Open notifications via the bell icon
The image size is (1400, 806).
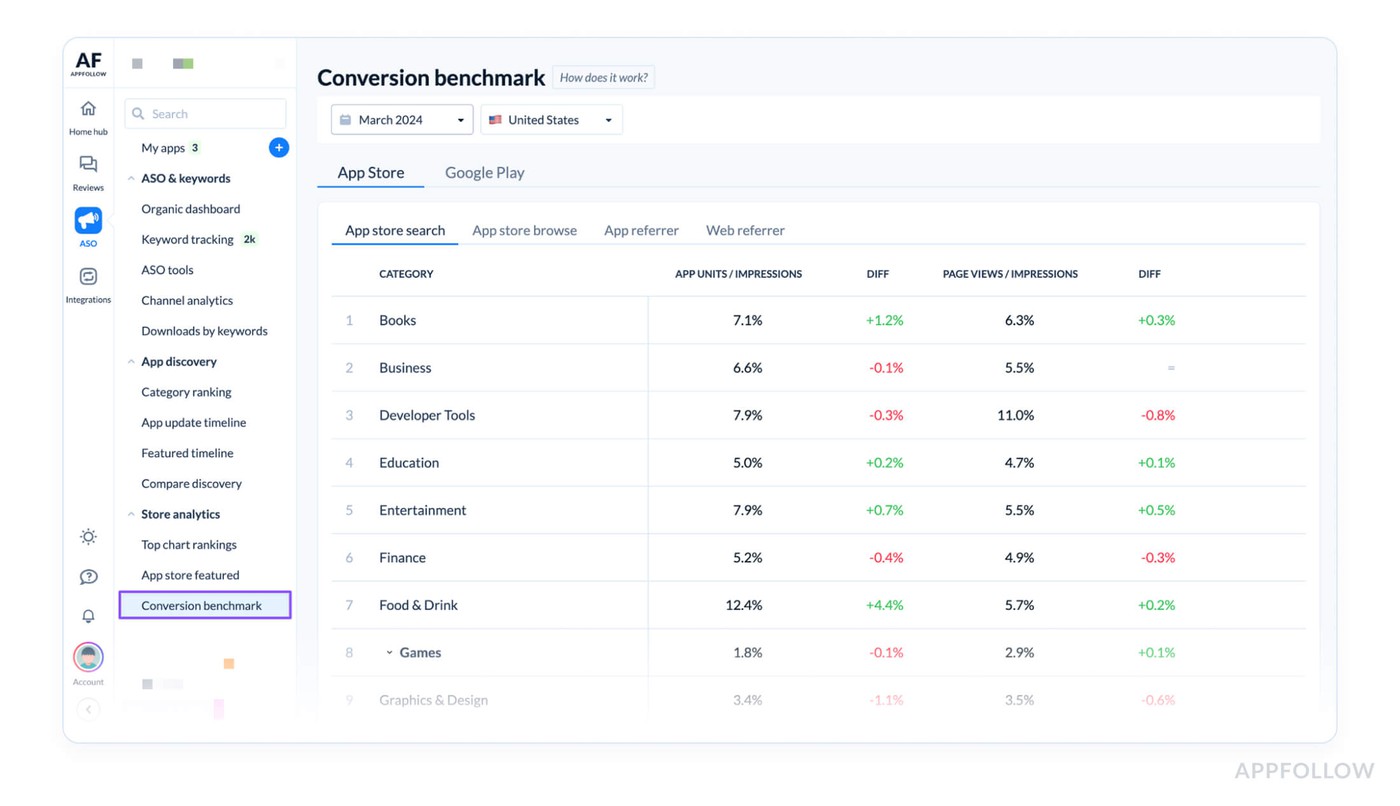(x=88, y=616)
